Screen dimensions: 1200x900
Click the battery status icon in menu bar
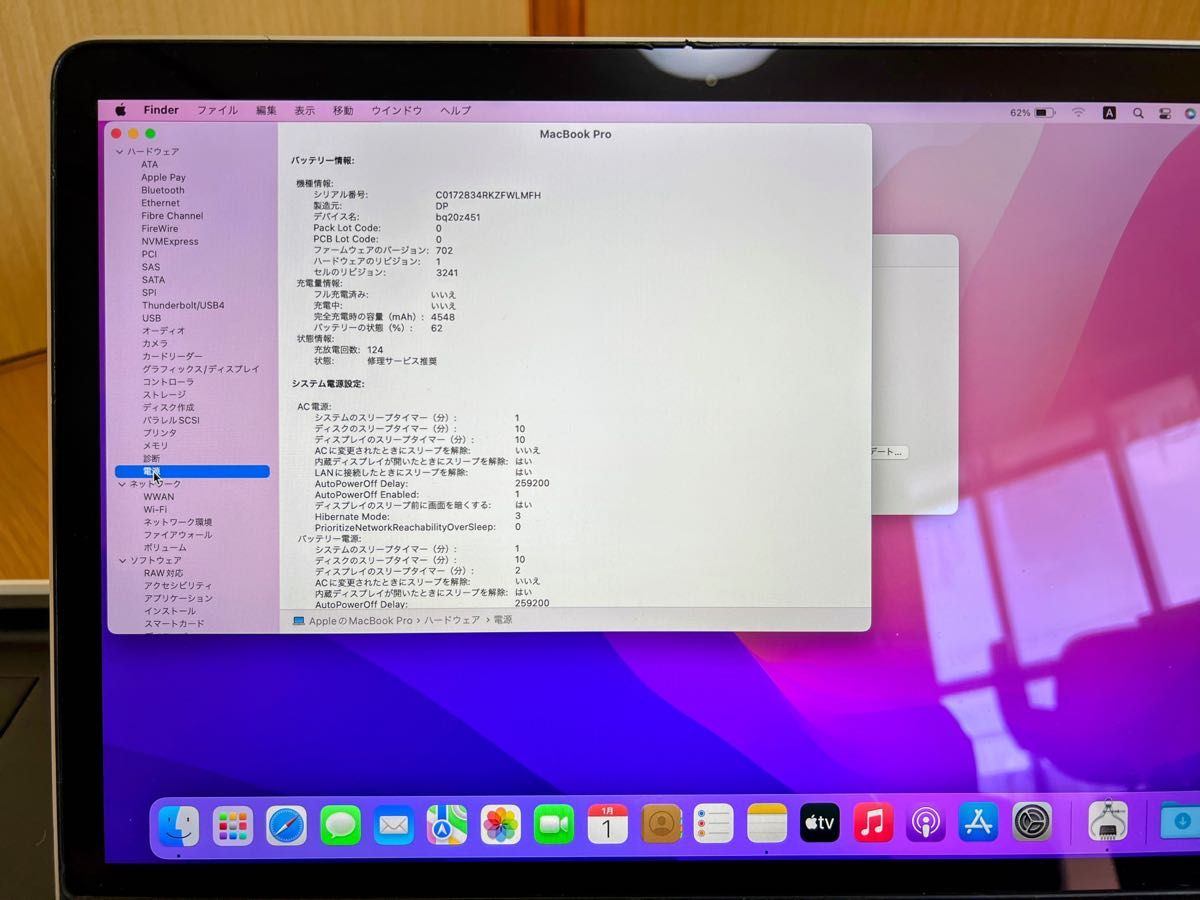coord(1045,113)
